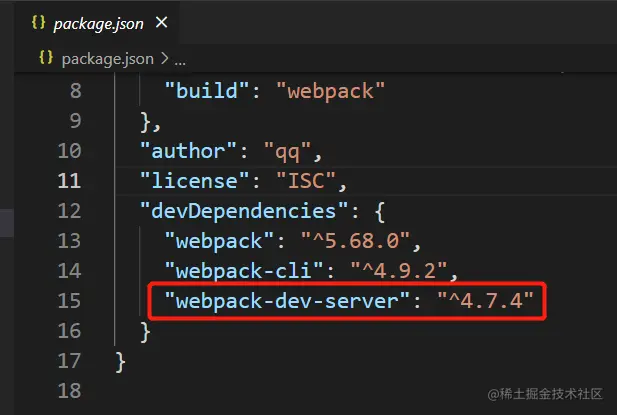Click the "build" key text

pos(207,91)
